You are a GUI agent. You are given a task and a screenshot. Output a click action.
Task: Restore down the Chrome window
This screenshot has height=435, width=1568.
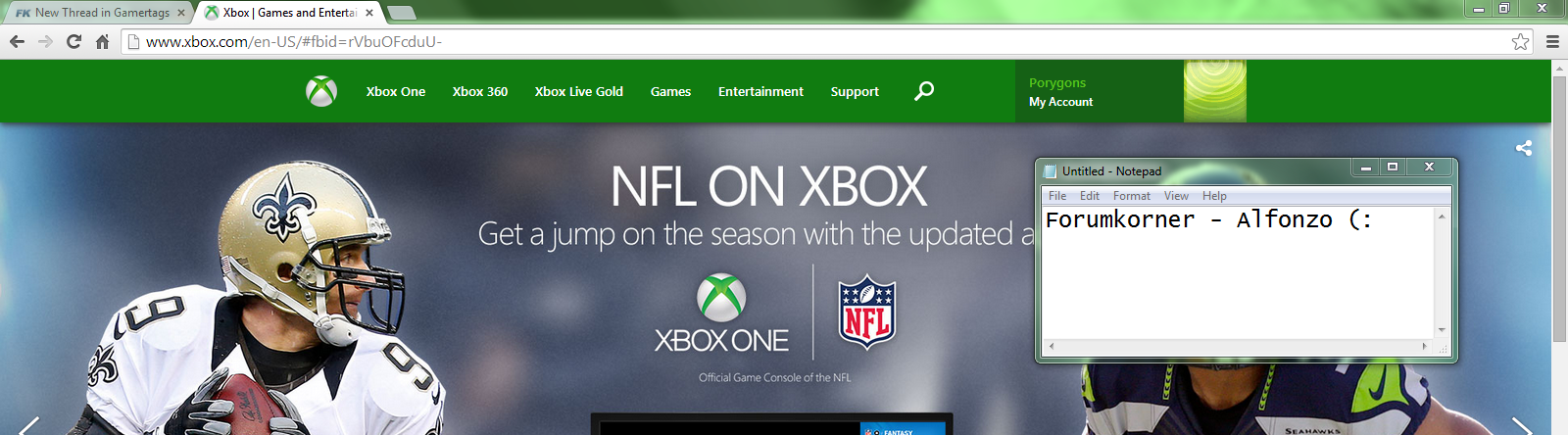tap(1504, 8)
